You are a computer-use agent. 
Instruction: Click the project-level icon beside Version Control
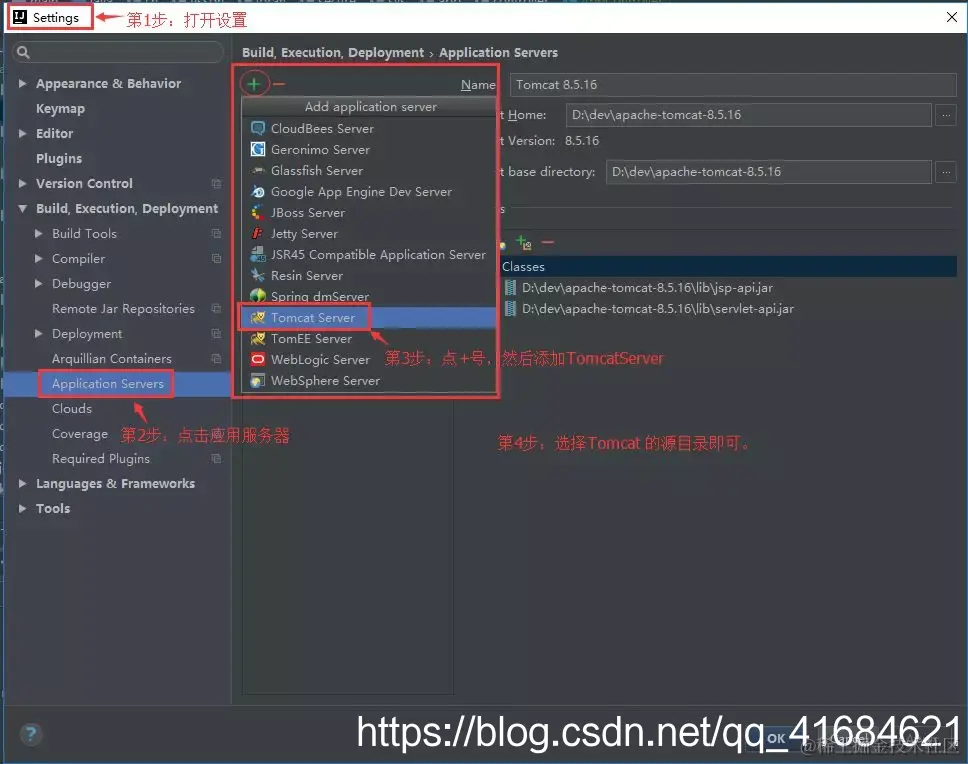pos(216,183)
